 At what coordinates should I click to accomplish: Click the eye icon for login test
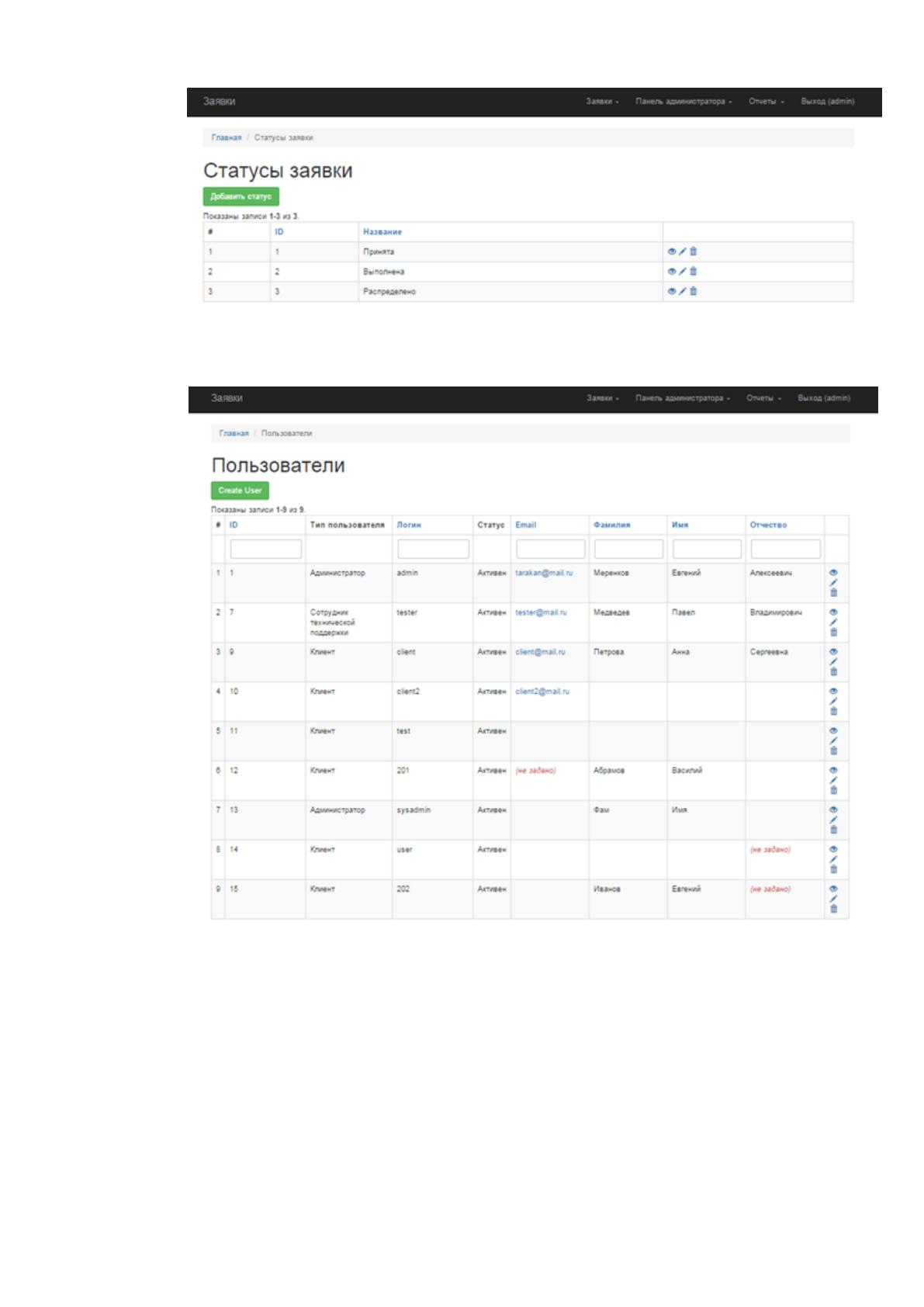pyautogui.click(x=834, y=731)
